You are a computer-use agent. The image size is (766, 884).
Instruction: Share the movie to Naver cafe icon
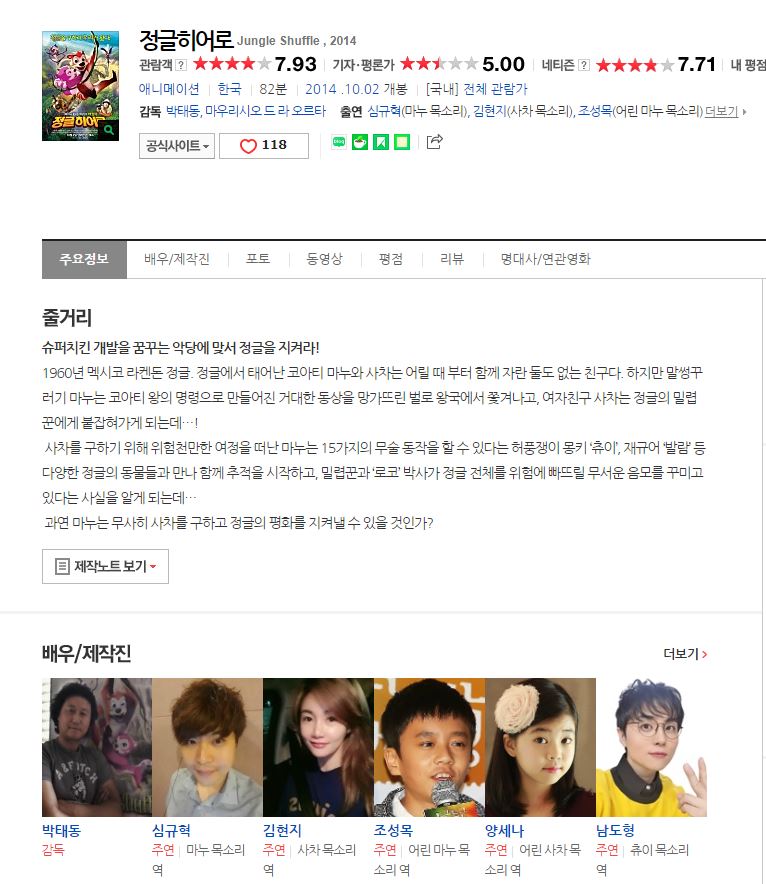point(360,142)
